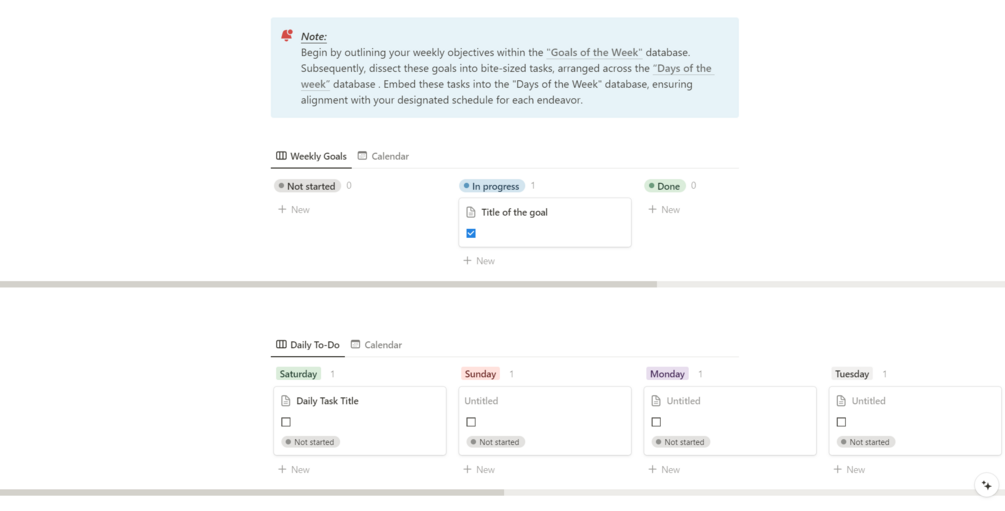The height and width of the screenshot is (511, 1005).
Task: Uncheck the Title of the goal checkbox
Action: [471, 233]
